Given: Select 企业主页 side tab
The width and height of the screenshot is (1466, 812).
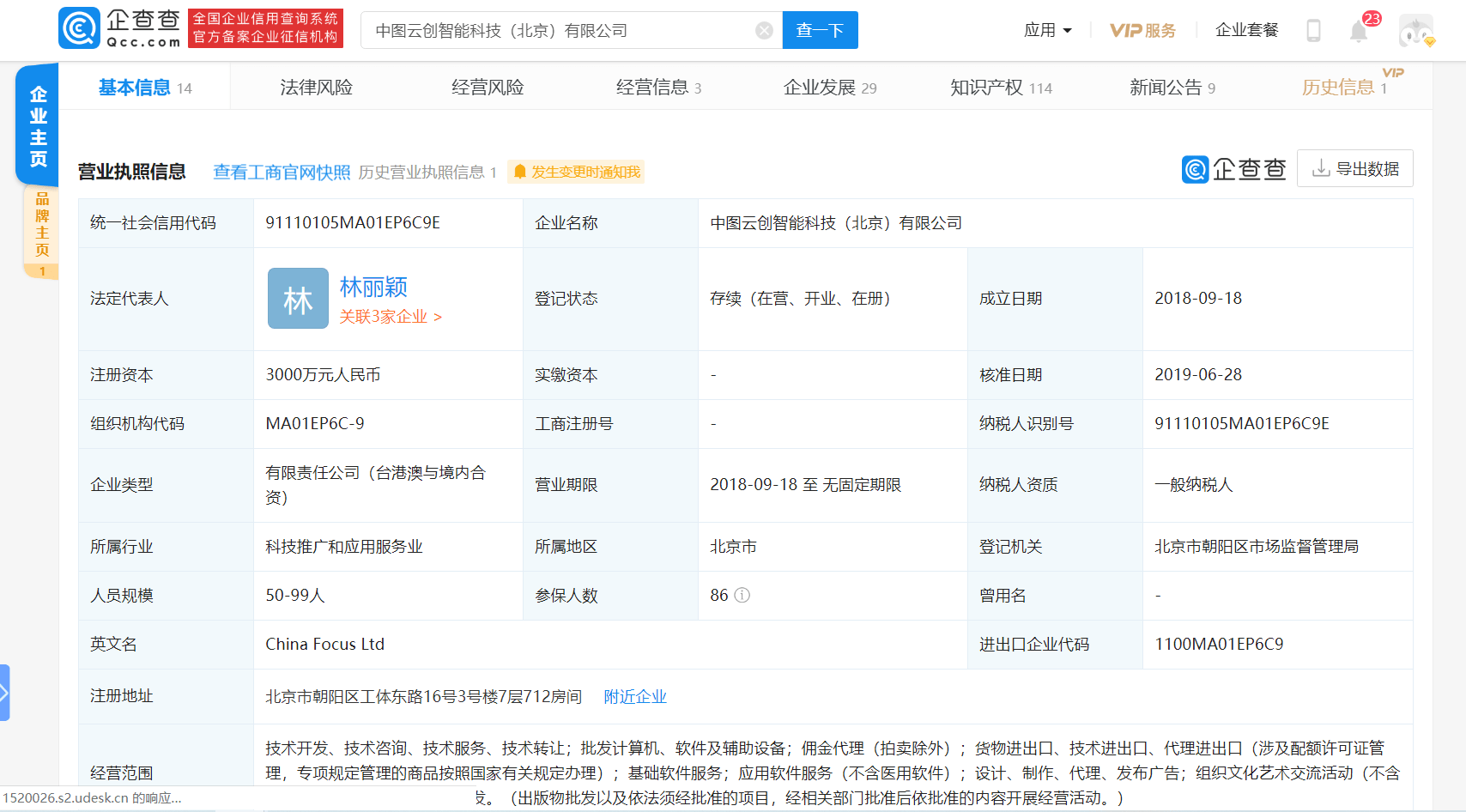Looking at the screenshot, I should tap(38, 125).
